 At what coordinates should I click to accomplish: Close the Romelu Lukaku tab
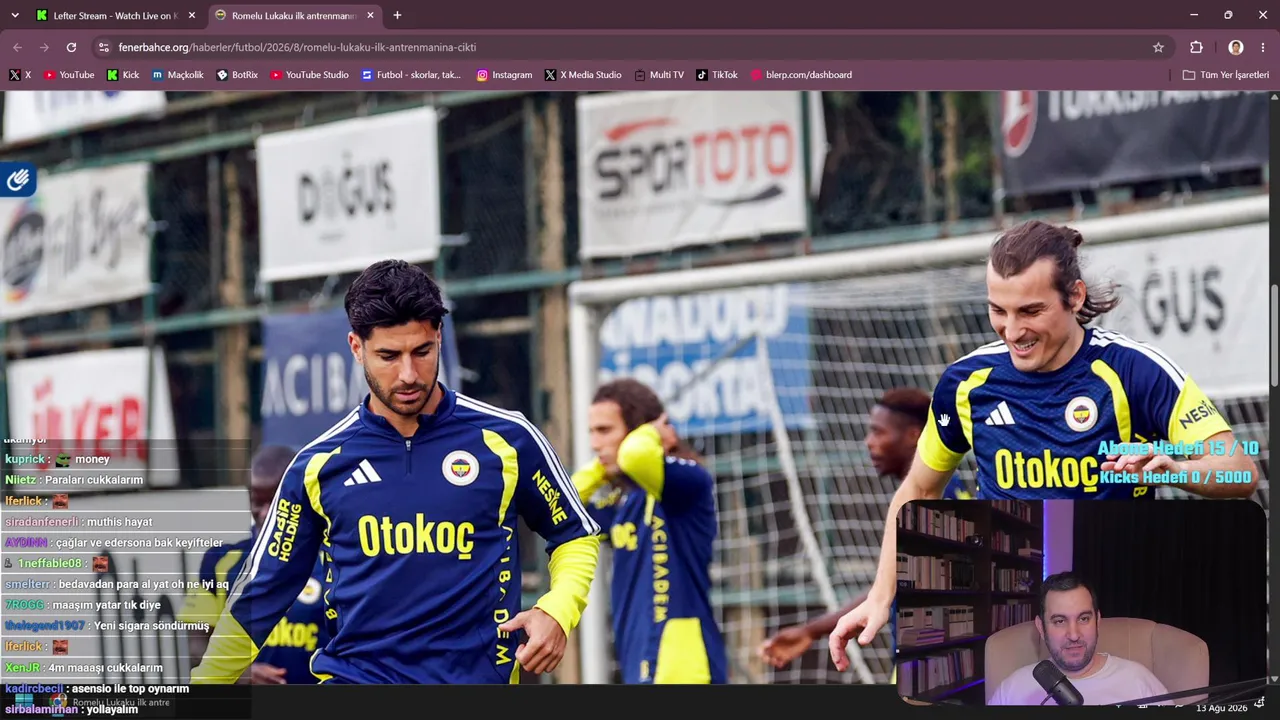(370, 16)
